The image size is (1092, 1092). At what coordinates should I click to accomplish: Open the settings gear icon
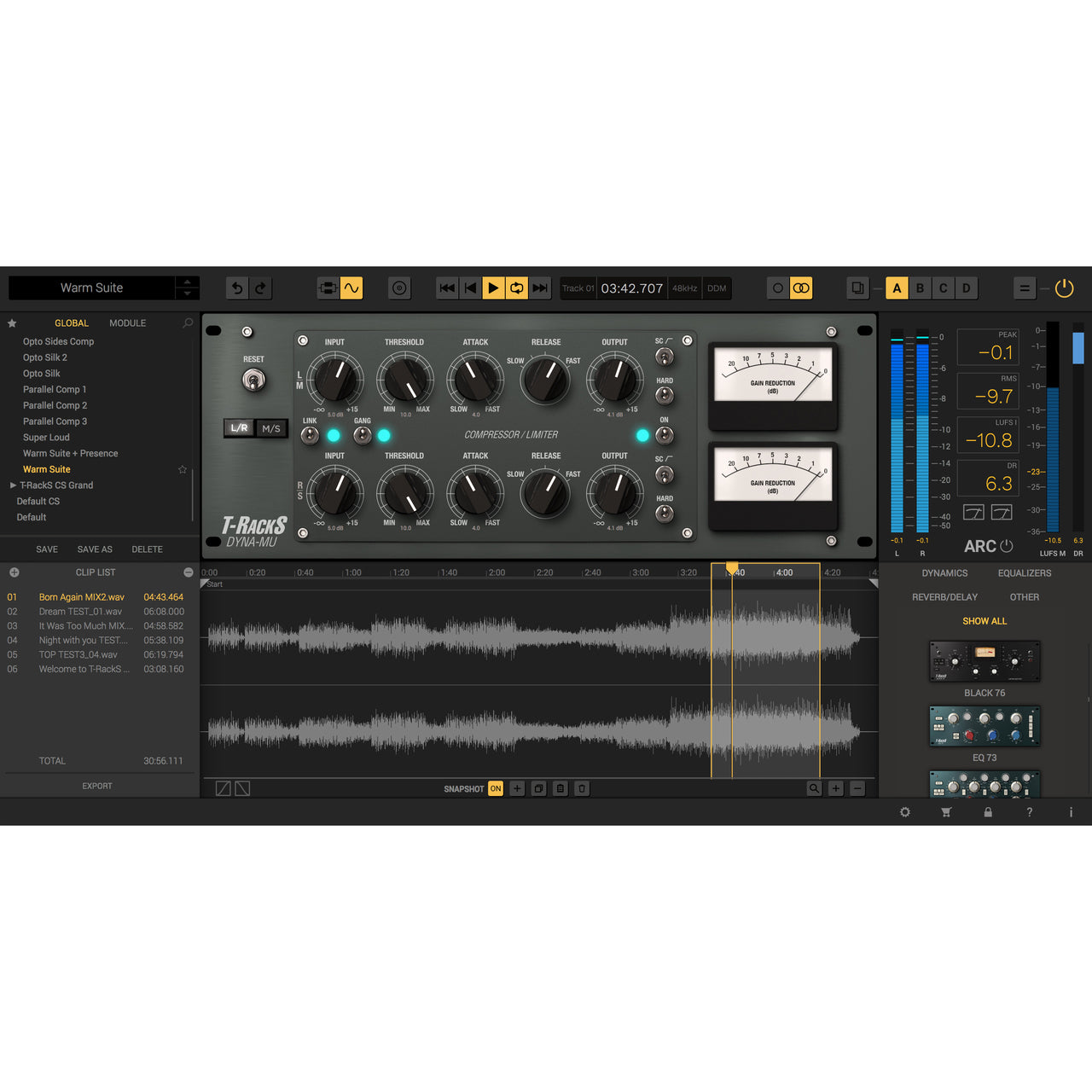tap(904, 812)
